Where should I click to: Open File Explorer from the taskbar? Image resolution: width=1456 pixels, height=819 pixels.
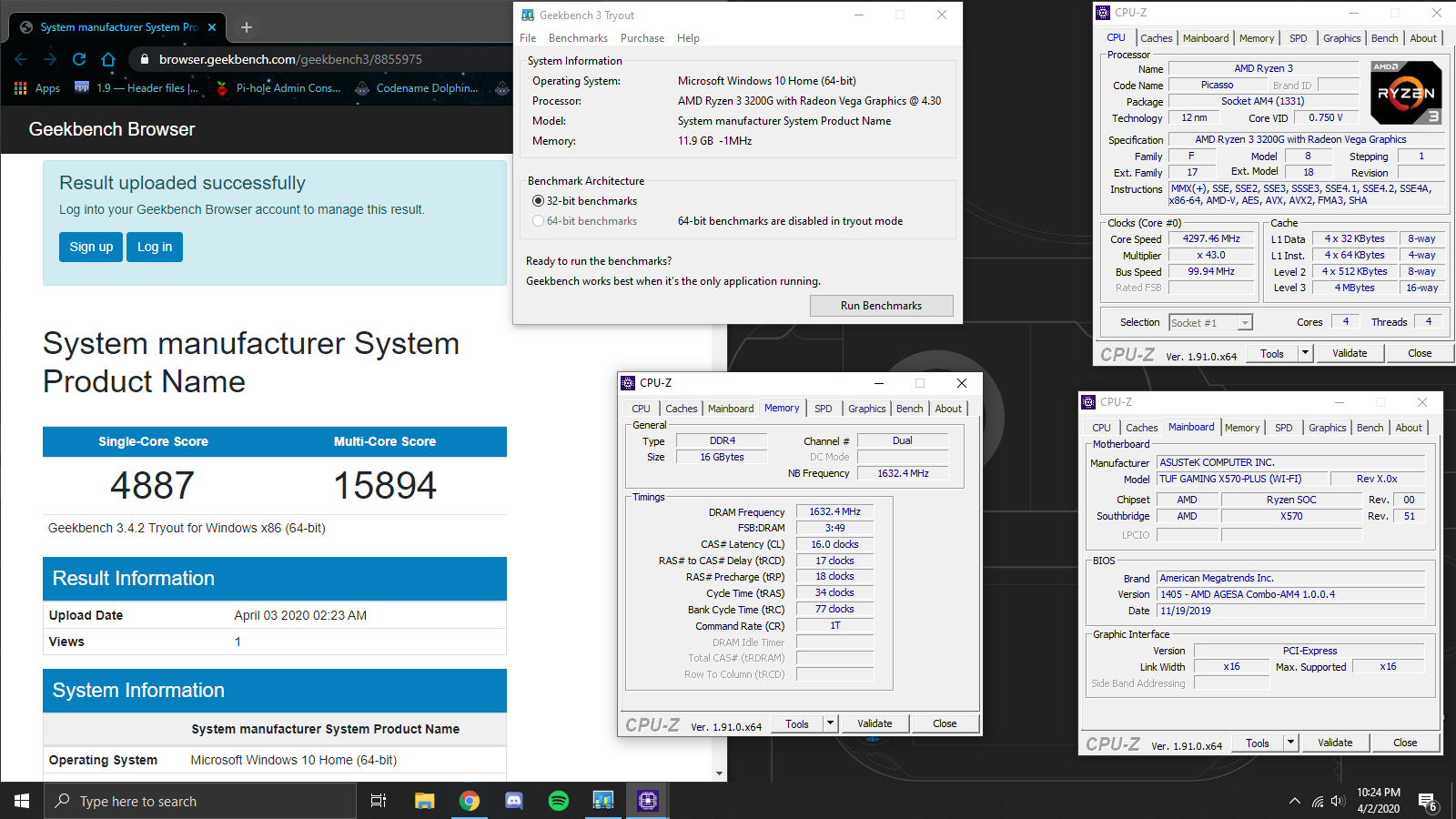[425, 801]
